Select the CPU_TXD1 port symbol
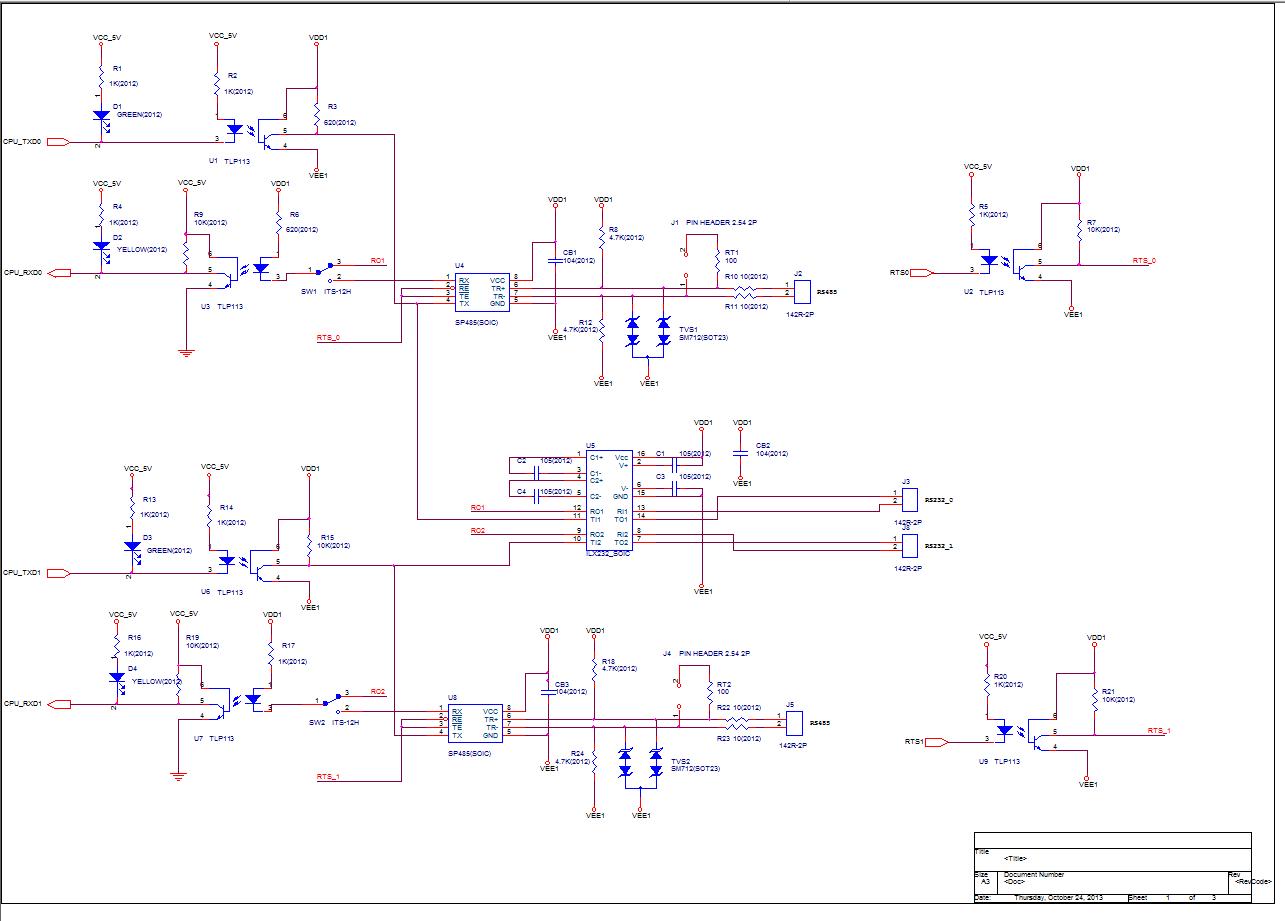This screenshot has width=1285, height=921. 58,573
